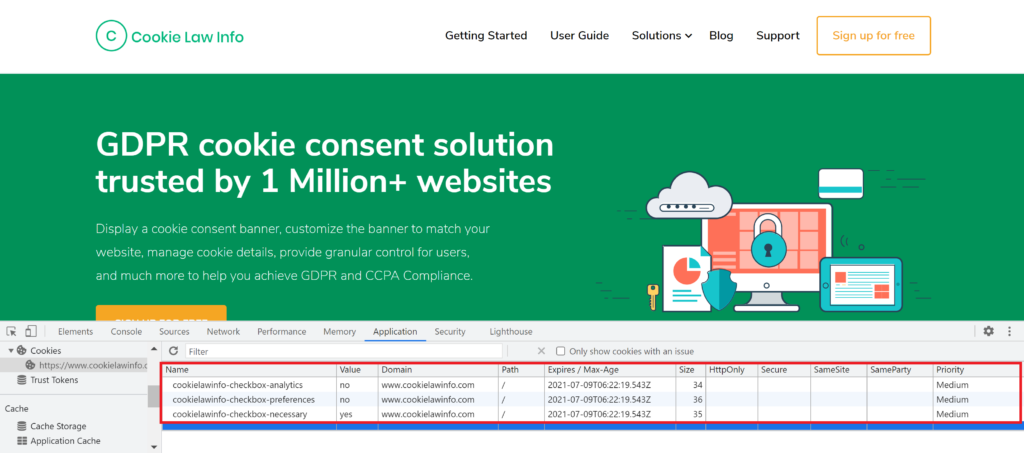Click the Sign up for free button

click(x=873, y=36)
